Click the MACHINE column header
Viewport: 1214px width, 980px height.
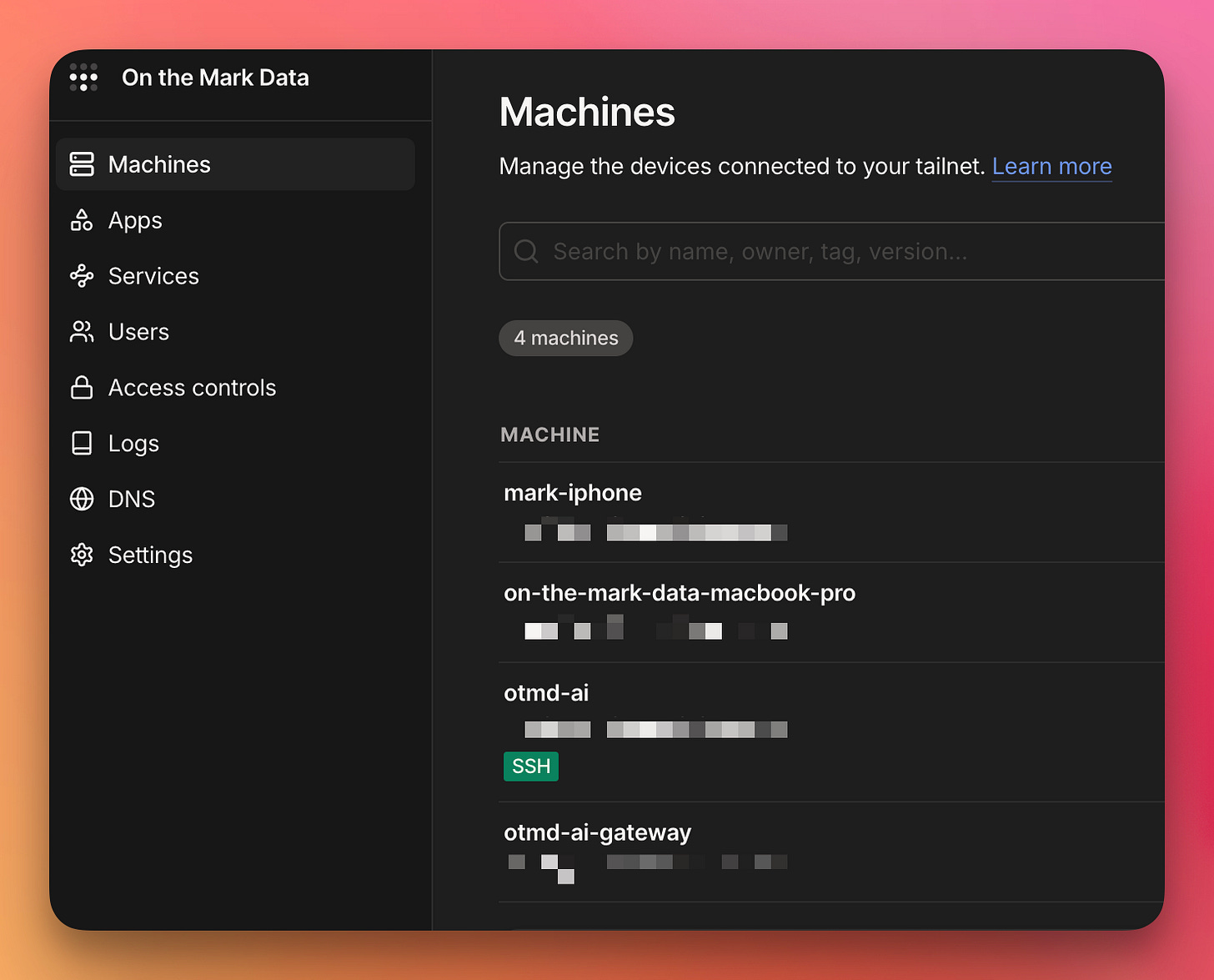pyautogui.click(x=549, y=435)
